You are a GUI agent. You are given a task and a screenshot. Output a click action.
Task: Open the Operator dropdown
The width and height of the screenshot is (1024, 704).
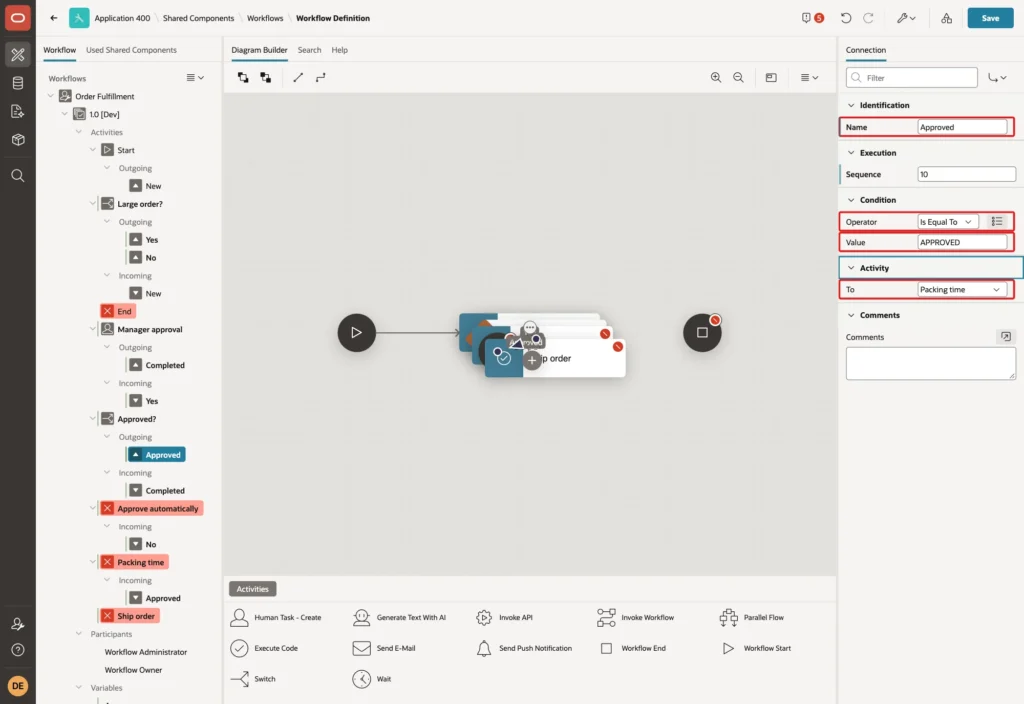tap(948, 221)
